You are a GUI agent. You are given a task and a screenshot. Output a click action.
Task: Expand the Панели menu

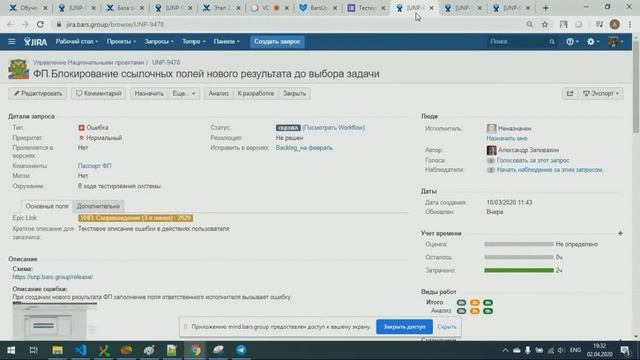coord(227,42)
